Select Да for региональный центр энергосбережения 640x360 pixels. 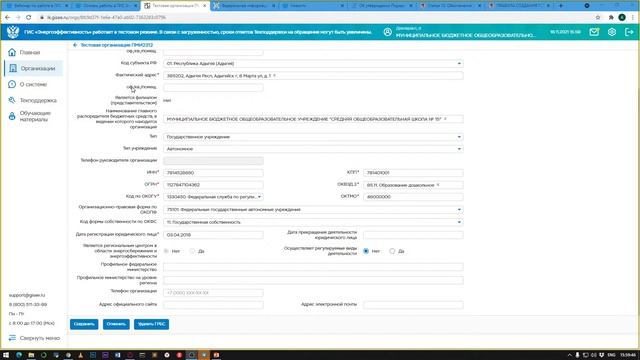pos(192,251)
